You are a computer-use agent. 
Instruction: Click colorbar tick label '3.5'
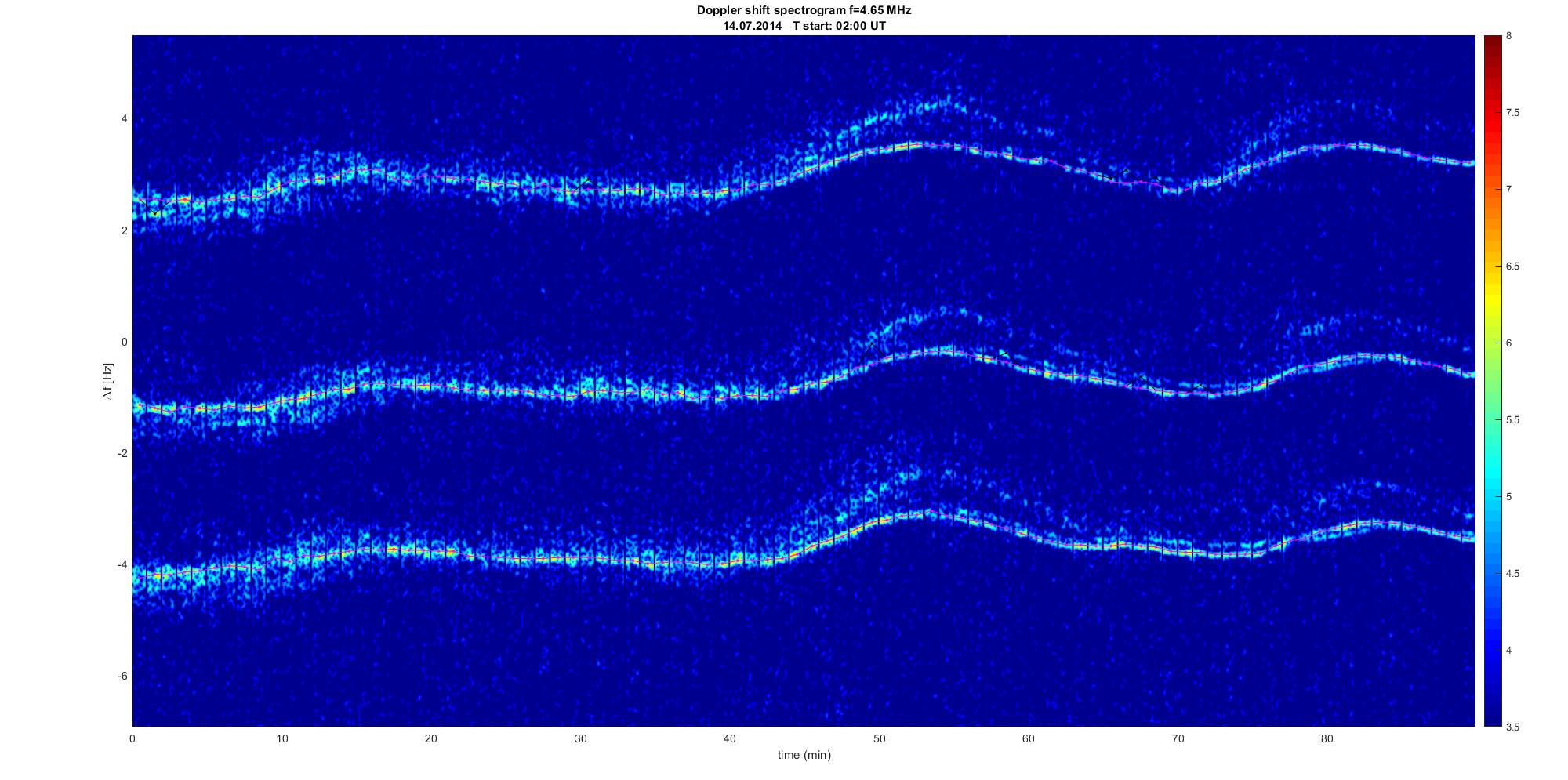tap(1513, 727)
